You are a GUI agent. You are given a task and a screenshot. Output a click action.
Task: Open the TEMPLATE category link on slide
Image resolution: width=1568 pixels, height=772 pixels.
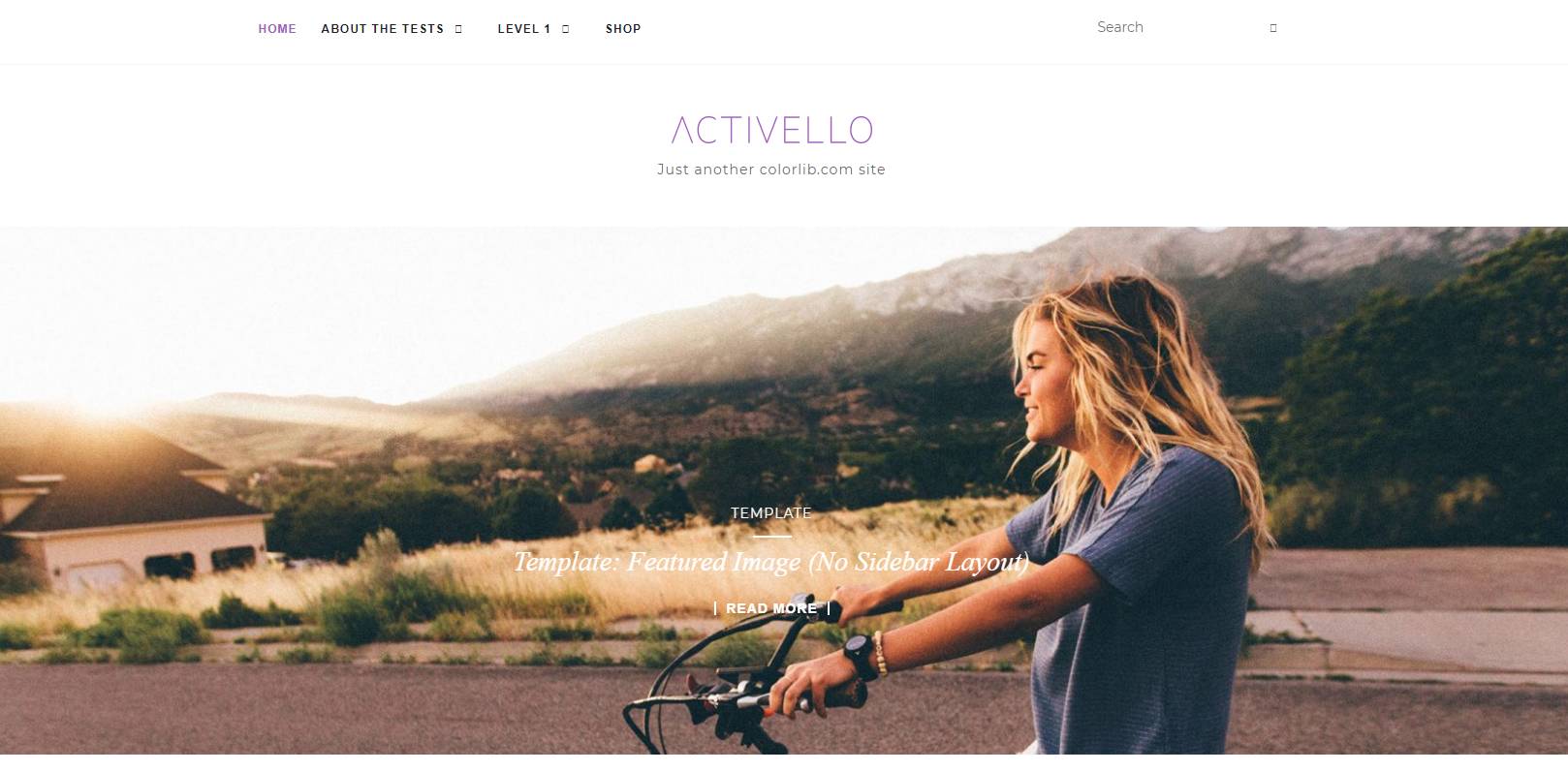pyautogui.click(x=771, y=513)
